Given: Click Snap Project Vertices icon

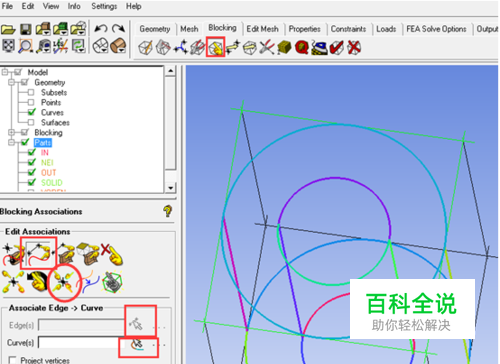Looking at the screenshot, I should coord(64,282).
